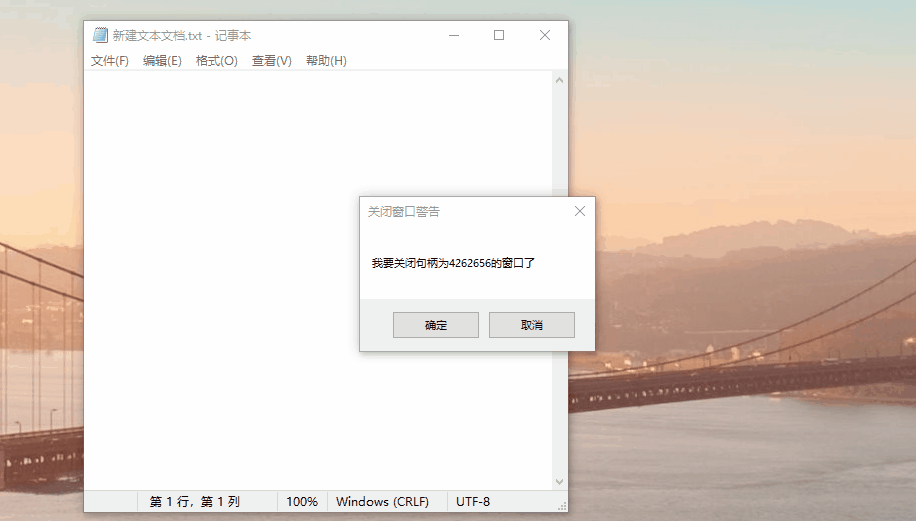Open the 编辑(E) menu
Image resolution: width=916 pixels, height=521 pixels.
pos(162,61)
